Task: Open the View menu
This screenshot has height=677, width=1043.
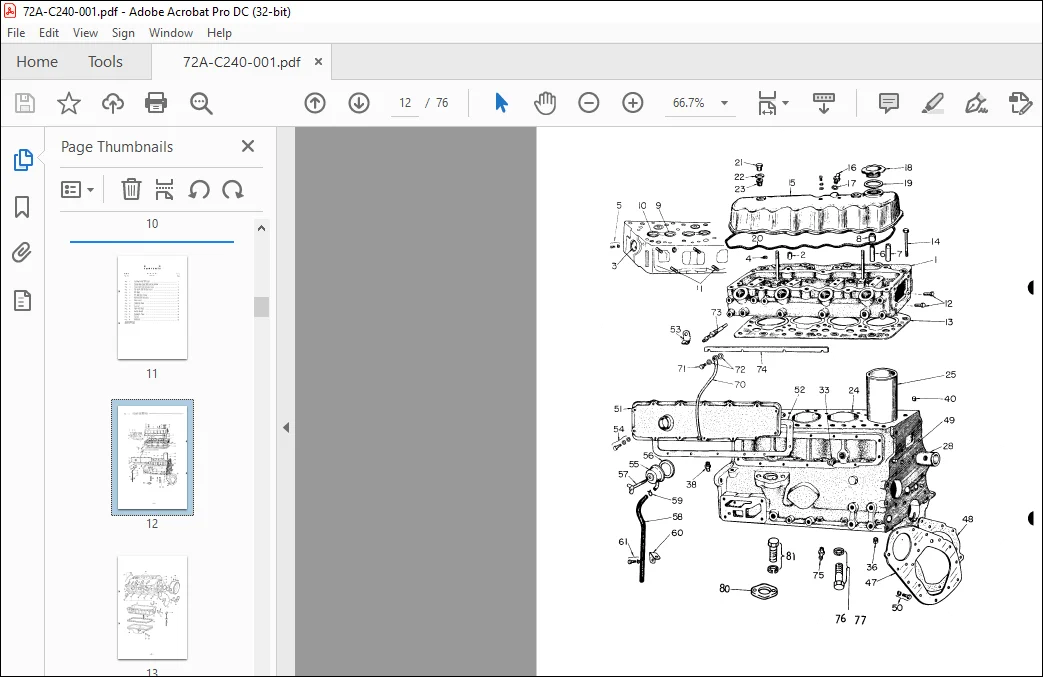Action: click(85, 33)
